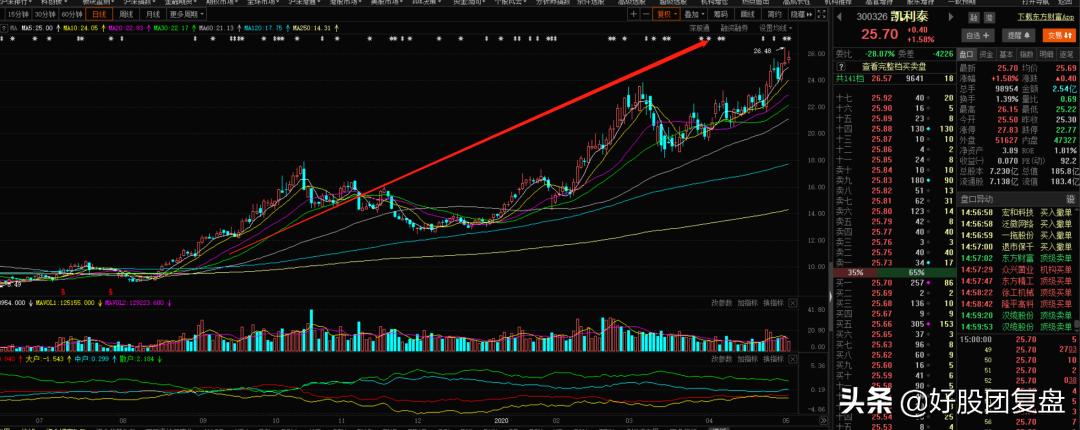
Task: Click stock code 300326
Action: tap(871, 17)
